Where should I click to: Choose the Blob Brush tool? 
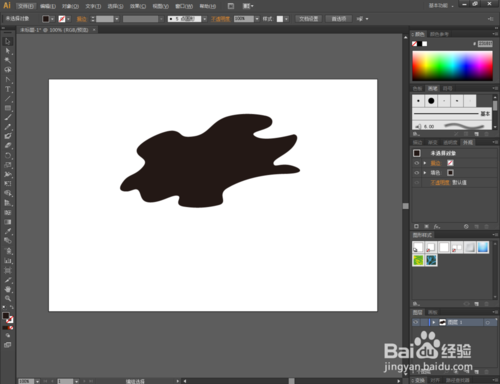pos(8,136)
